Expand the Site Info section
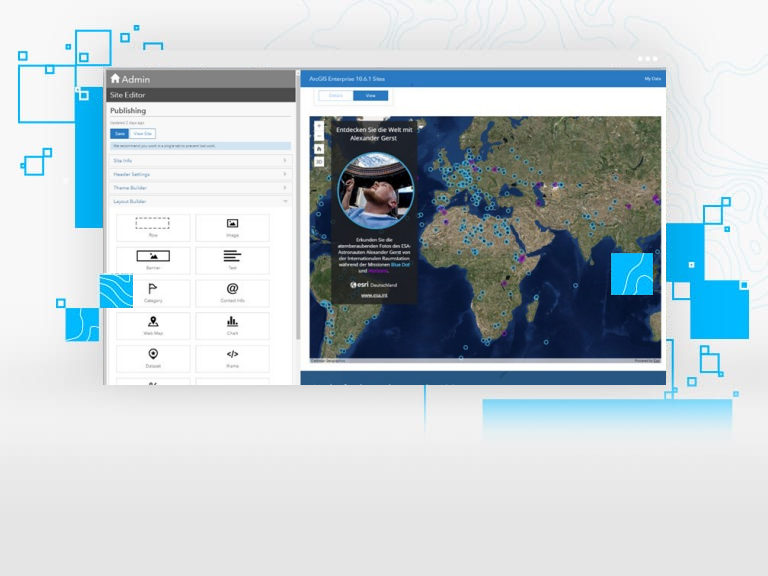Screen dimensions: 768x576 click(200, 160)
